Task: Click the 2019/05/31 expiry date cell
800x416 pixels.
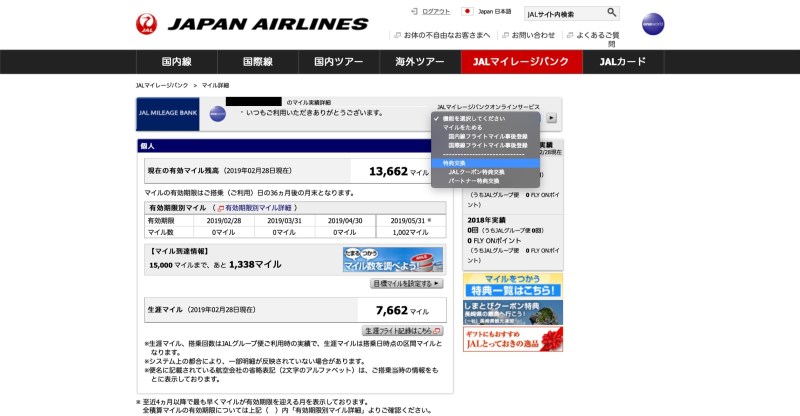Action: 411,221
